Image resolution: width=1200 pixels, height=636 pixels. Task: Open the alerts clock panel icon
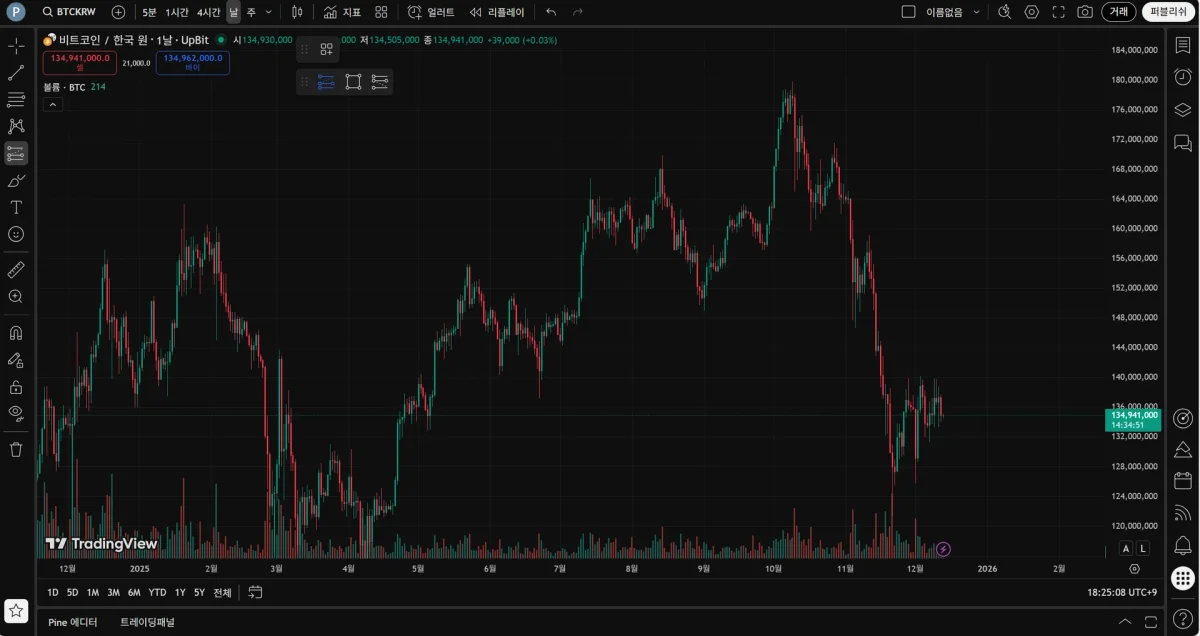pyautogui.click(x=1182, y=77)
